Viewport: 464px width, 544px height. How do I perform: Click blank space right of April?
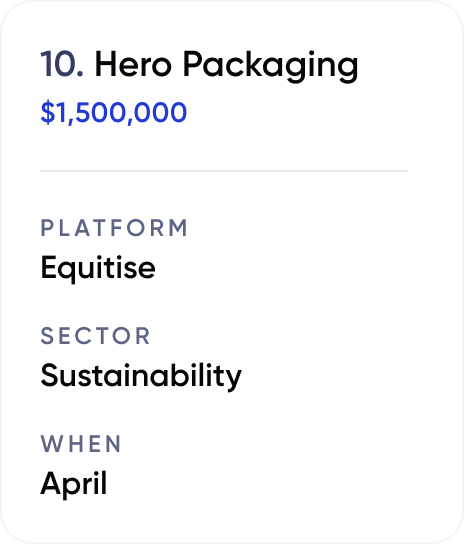(260, 484)
